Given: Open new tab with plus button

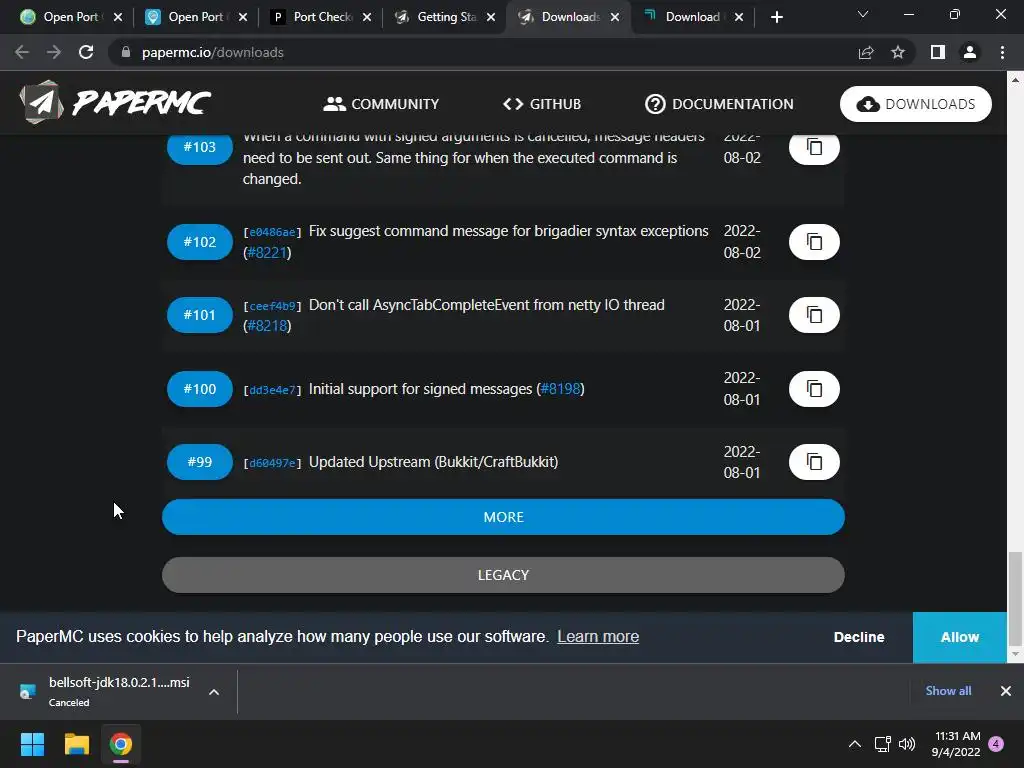Looking at the screenshot, I should click(x=776, y=17).
